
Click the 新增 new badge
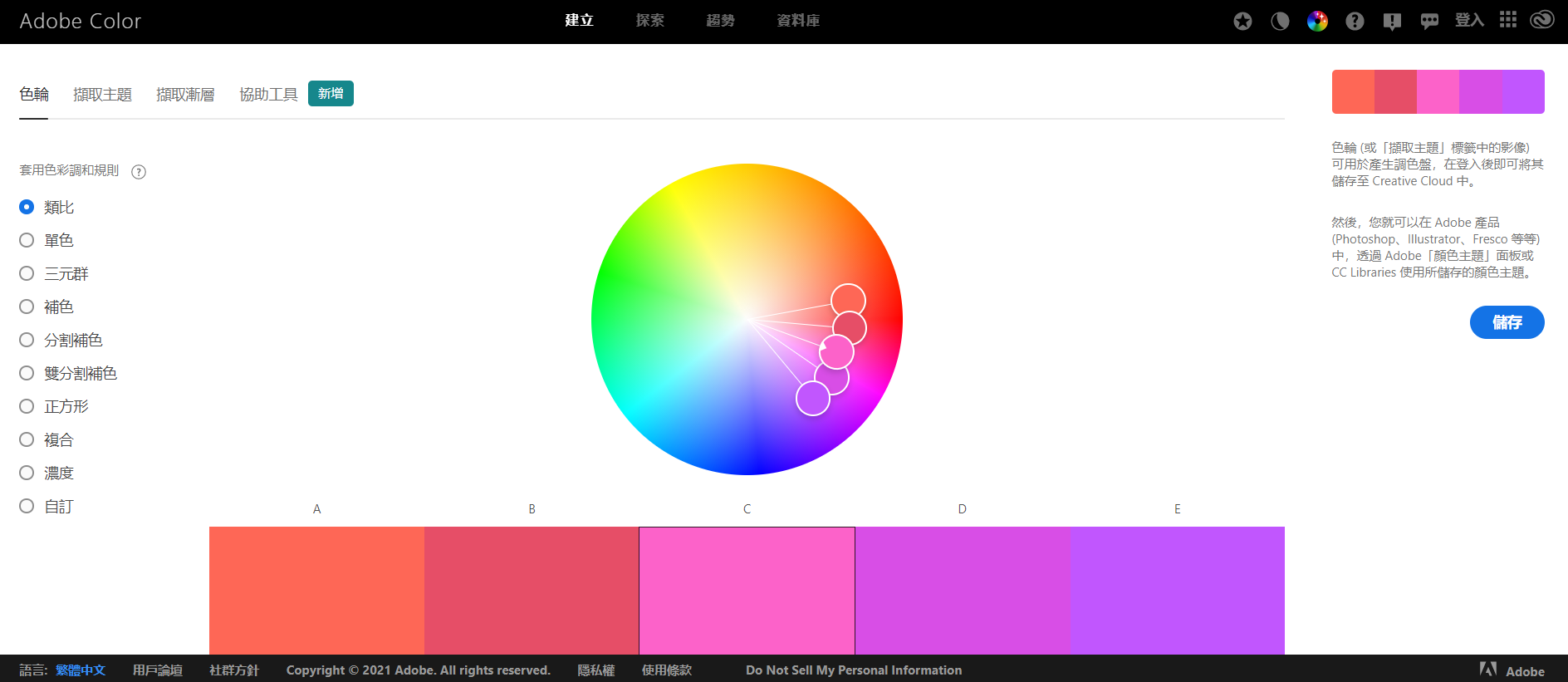pos(331,94)
